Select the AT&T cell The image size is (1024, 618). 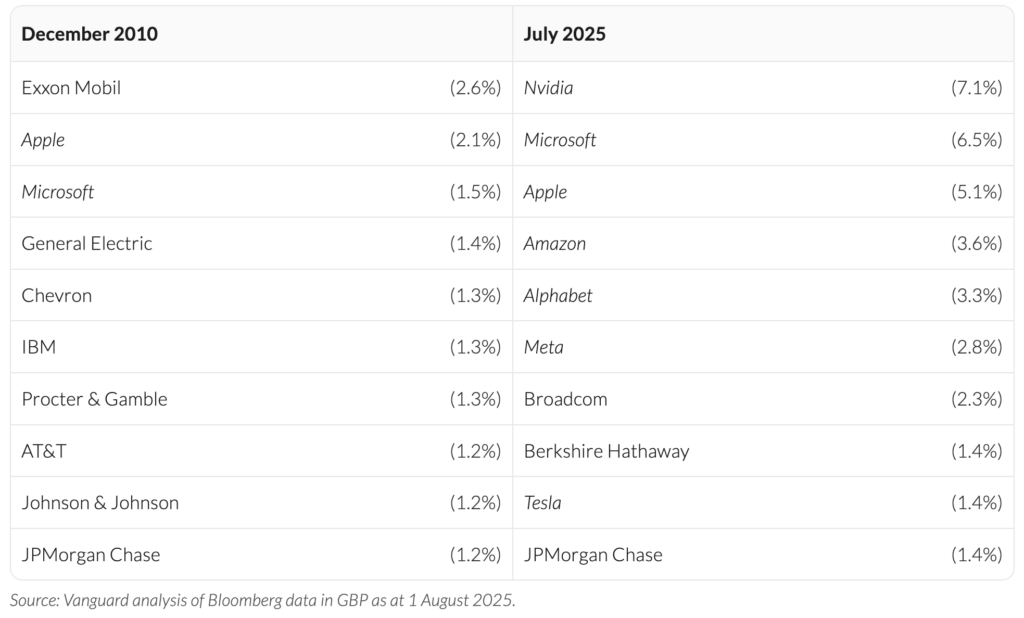point(44,451)
